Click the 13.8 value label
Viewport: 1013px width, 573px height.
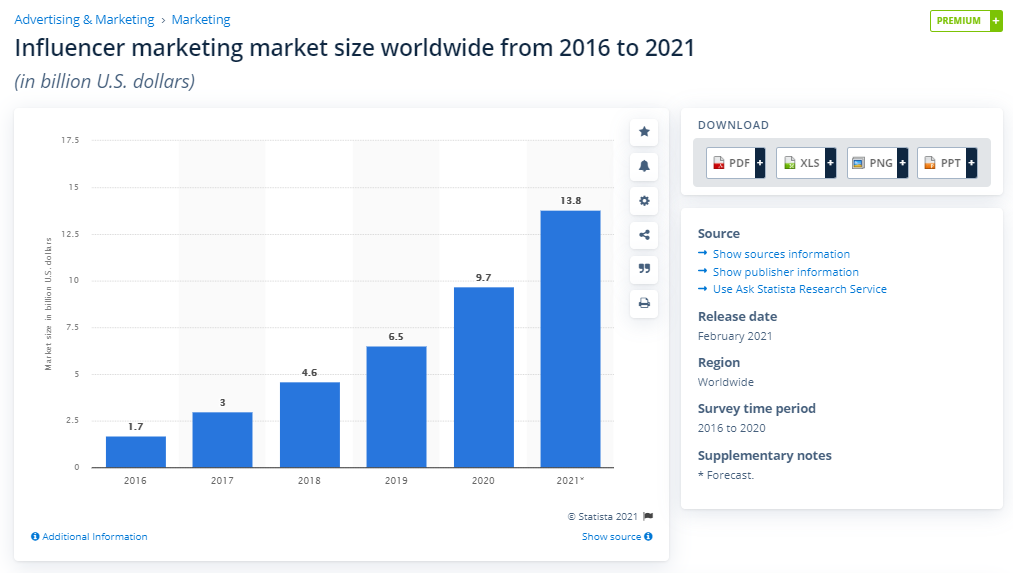tap(570, 200)
